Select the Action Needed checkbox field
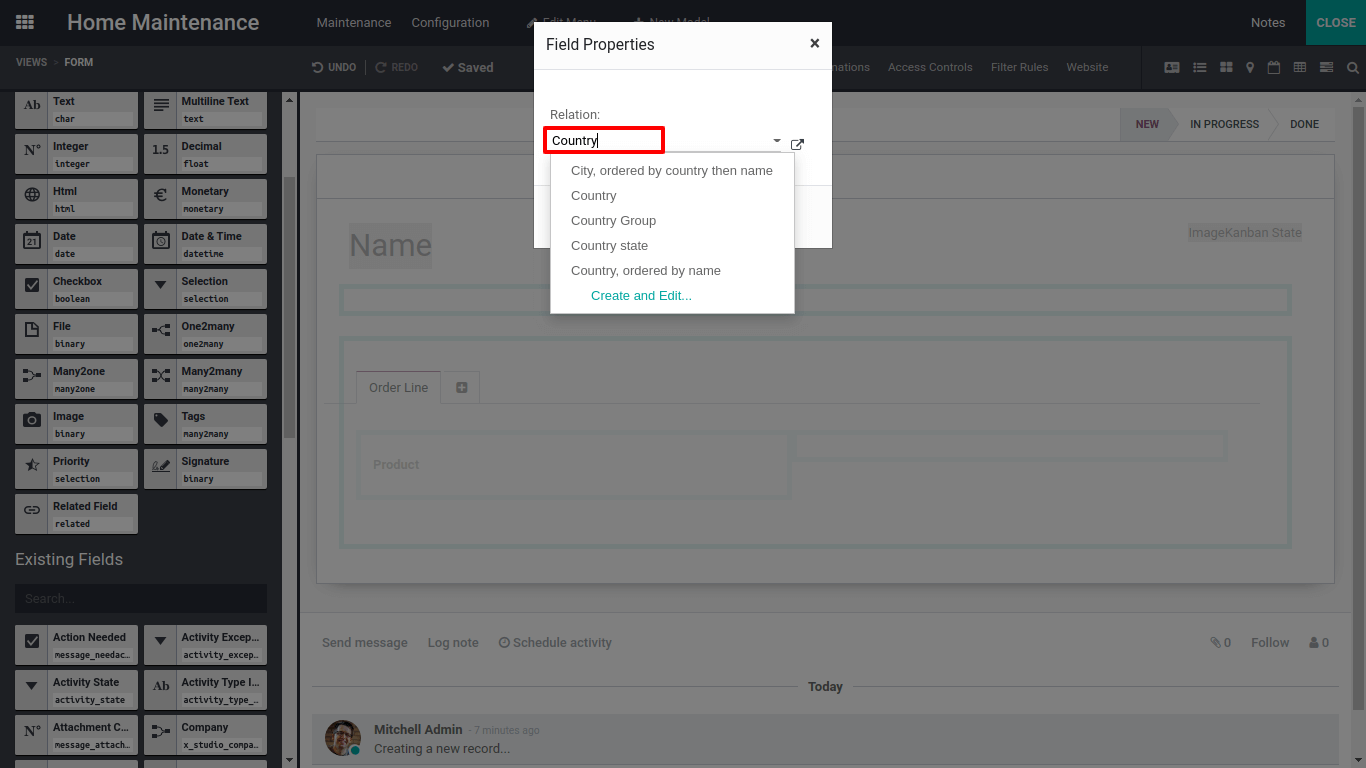The width and height of the screenshot is (1366, 768). pos(77,645)
